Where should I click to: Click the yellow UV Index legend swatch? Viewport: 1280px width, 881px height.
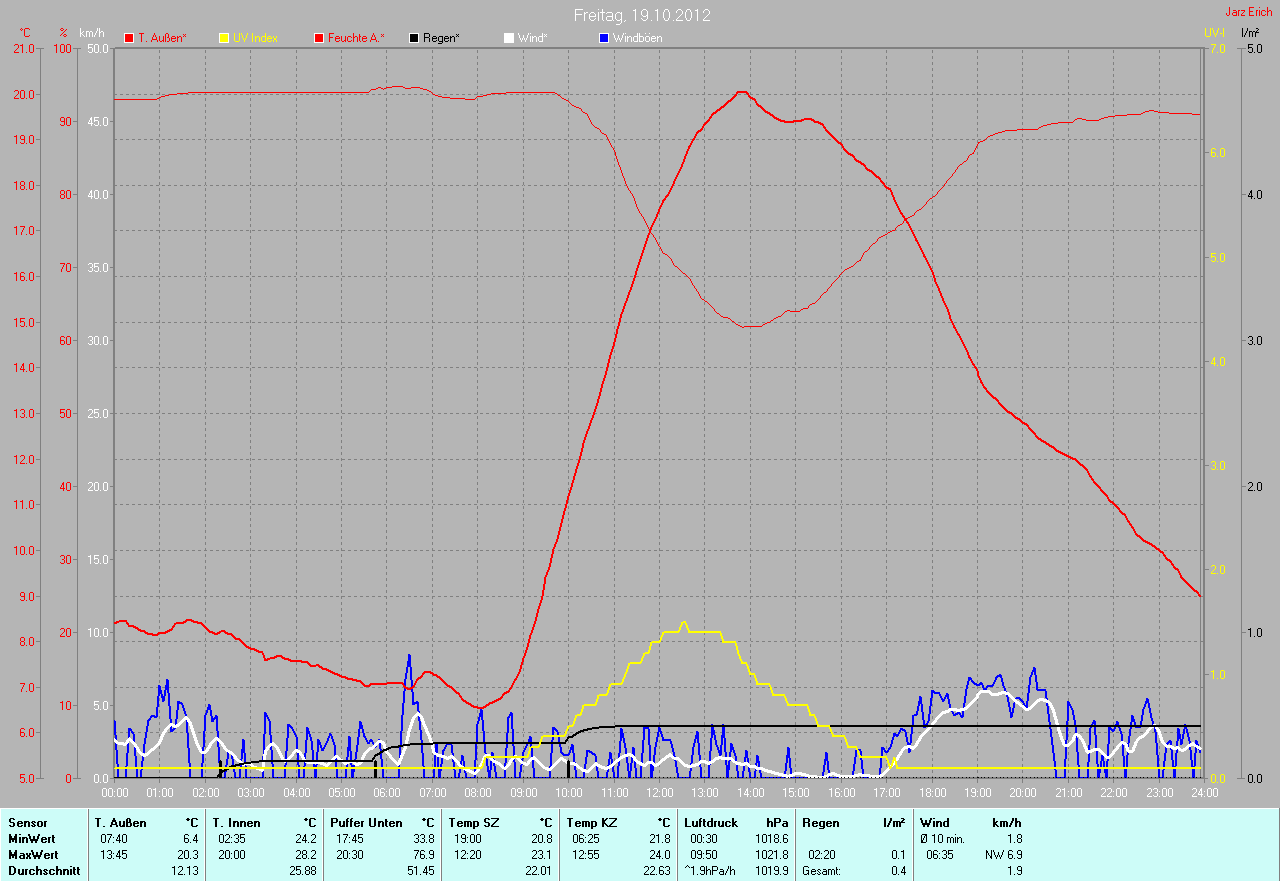pyautogui.click(x=224, y=38)
